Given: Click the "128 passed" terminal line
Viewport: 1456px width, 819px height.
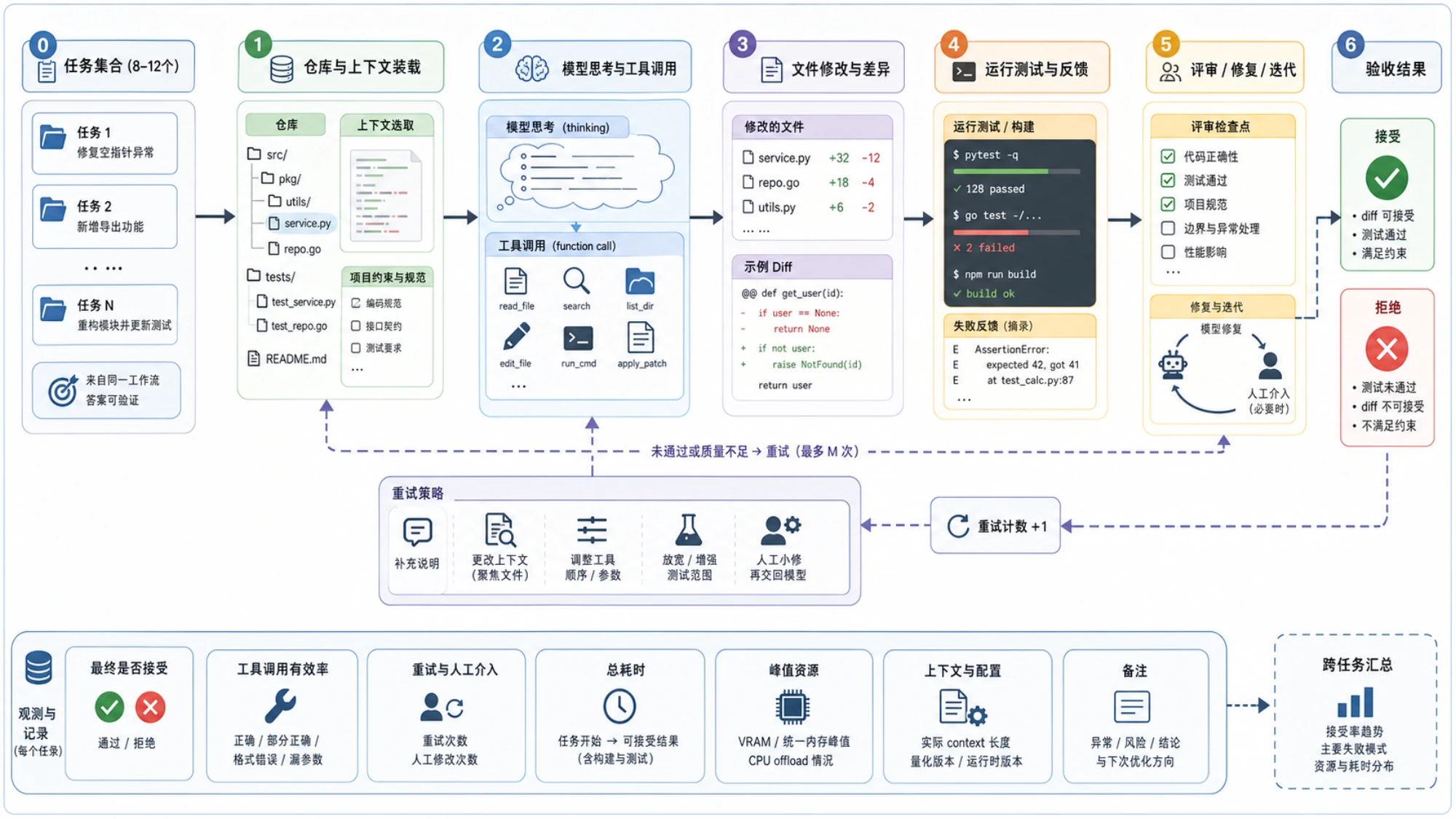Looking at the screenshot, I should coord(989,189).
